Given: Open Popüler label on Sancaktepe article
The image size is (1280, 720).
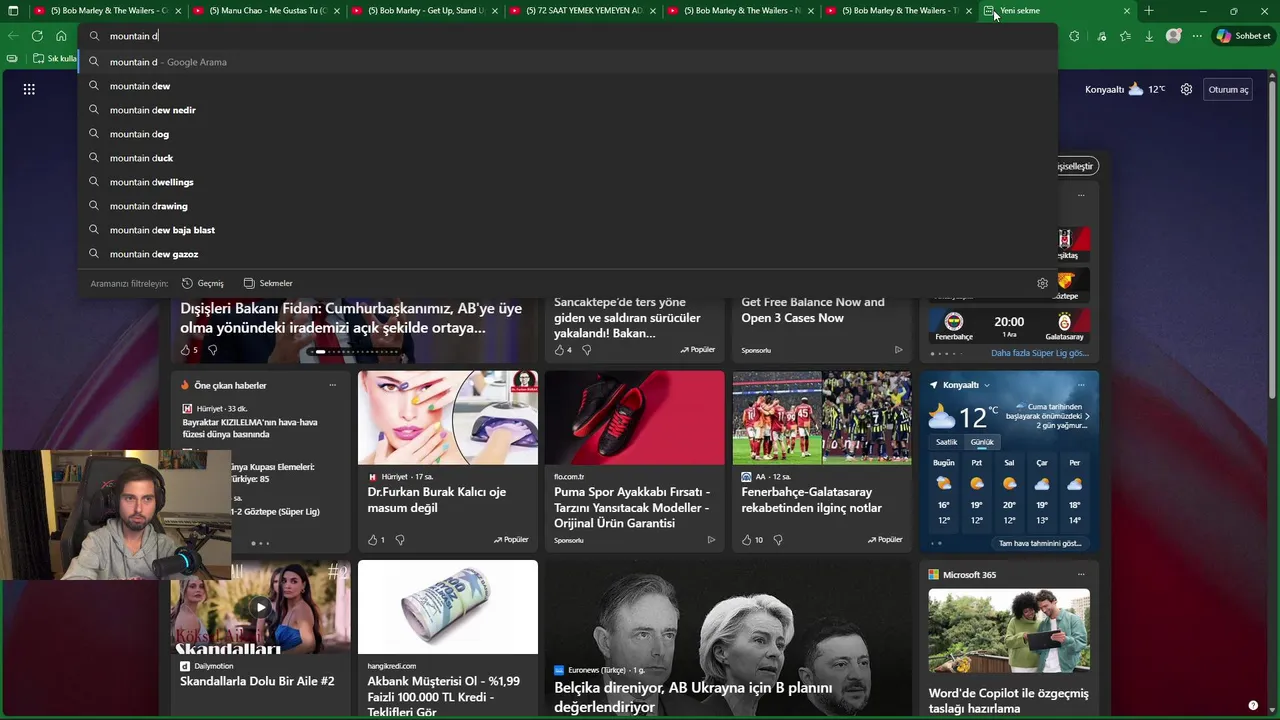Looking at the screenshot, I should tap(698, 350).
